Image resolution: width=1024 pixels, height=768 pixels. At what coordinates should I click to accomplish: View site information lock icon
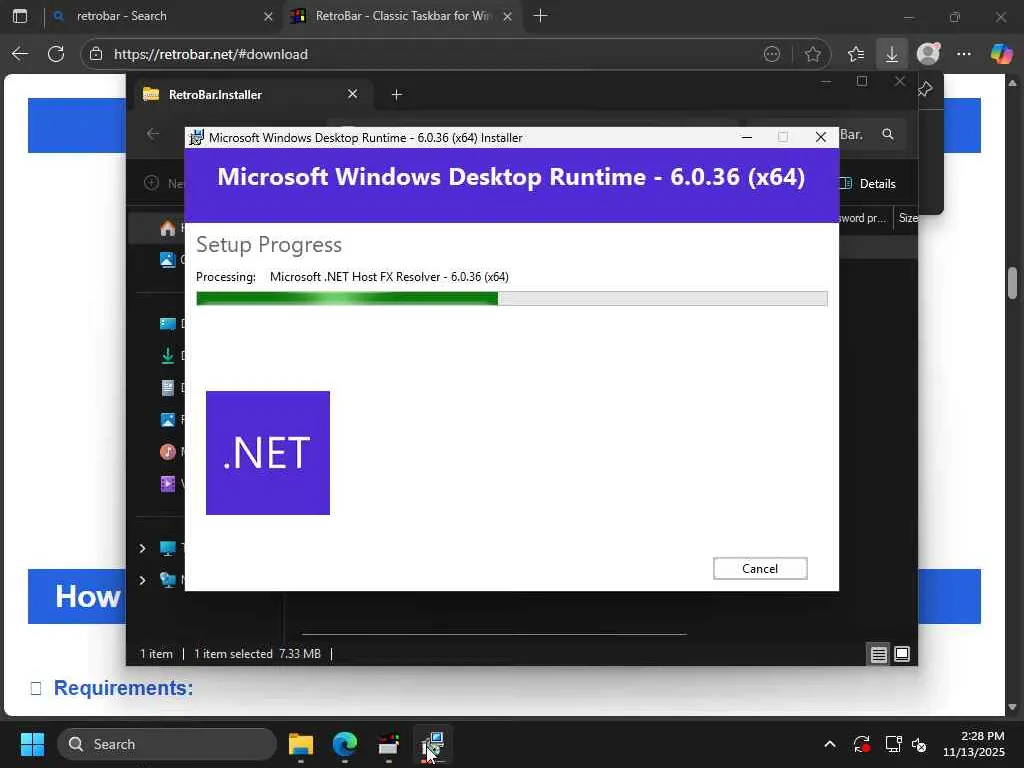(96, 54)
